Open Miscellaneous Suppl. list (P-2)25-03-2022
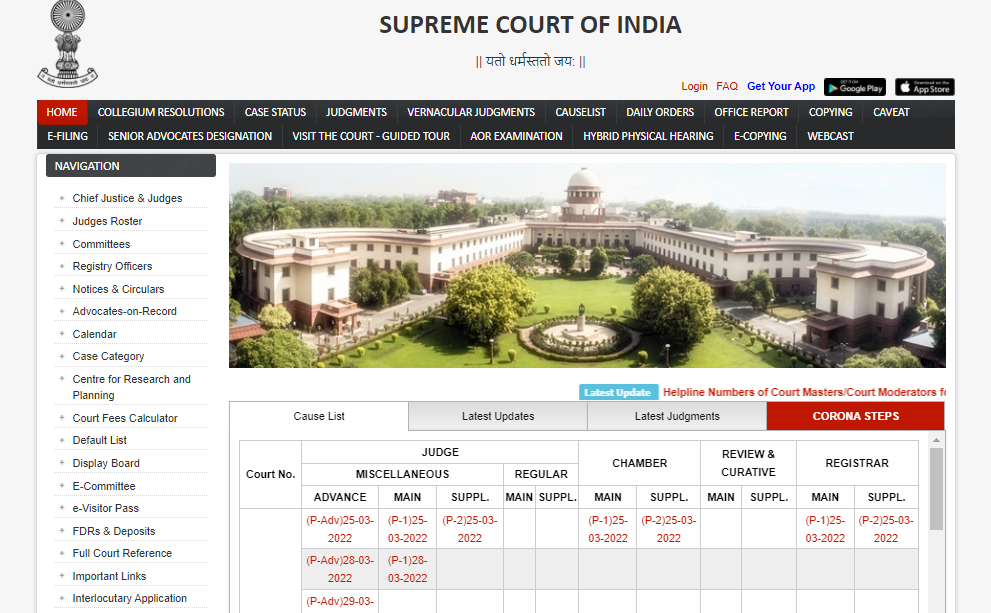This screenshot has width=991, height=613. tap(470, 529)
